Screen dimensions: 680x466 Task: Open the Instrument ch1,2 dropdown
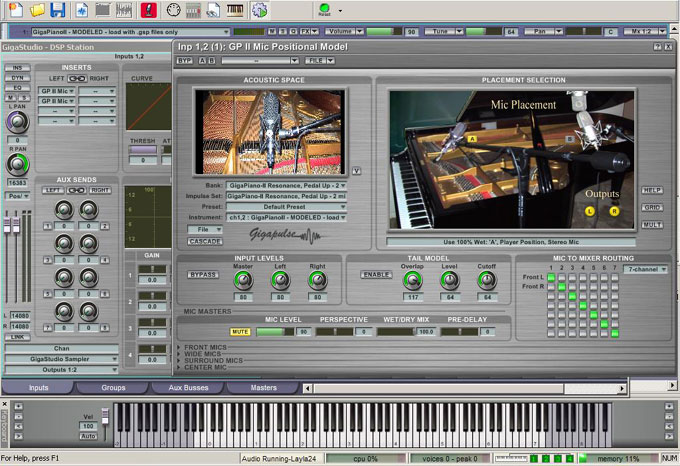point(286,217)
